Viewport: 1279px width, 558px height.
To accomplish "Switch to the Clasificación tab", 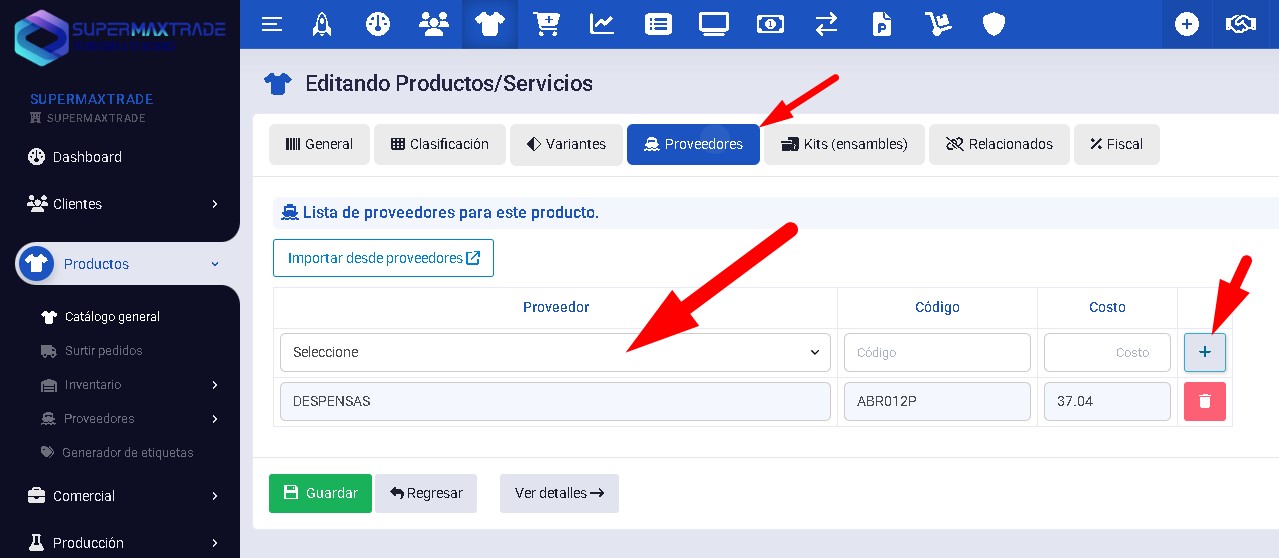I will pos(440,144).
